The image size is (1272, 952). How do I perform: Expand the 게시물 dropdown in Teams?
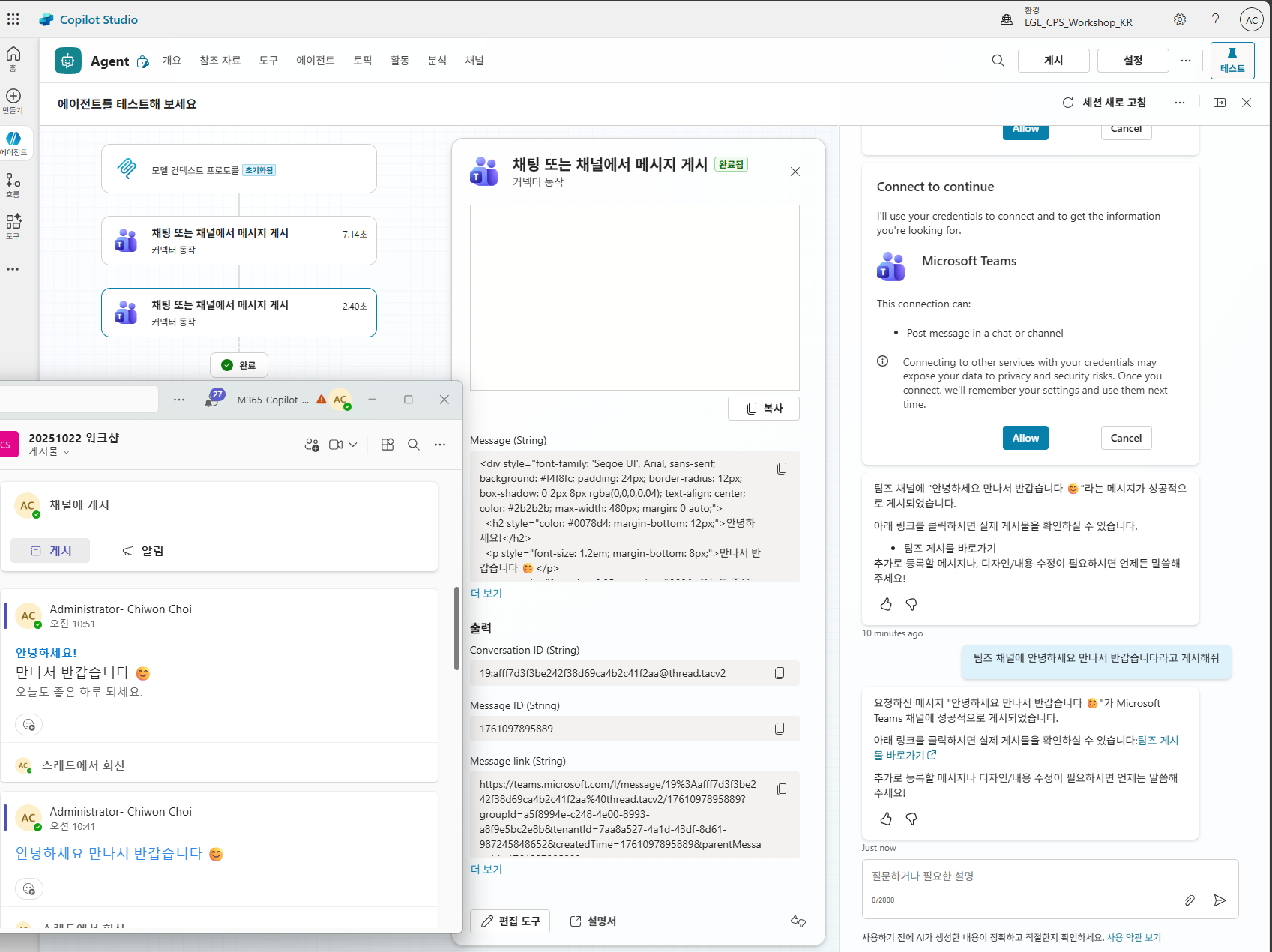click(49, 451)
